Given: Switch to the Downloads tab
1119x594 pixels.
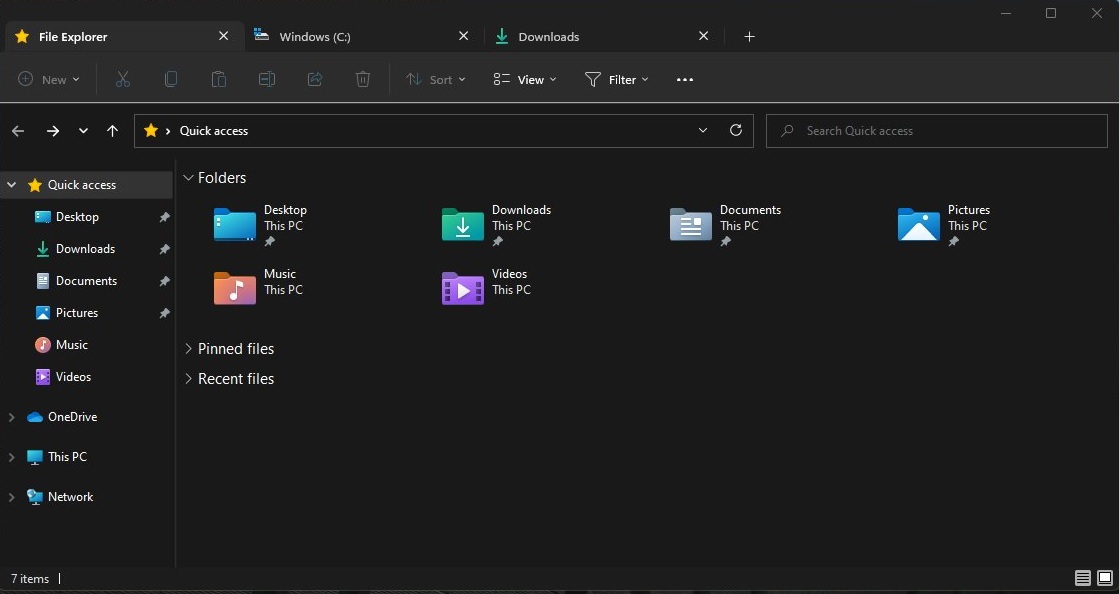Looking at the screenshot, I should (604, 36).
